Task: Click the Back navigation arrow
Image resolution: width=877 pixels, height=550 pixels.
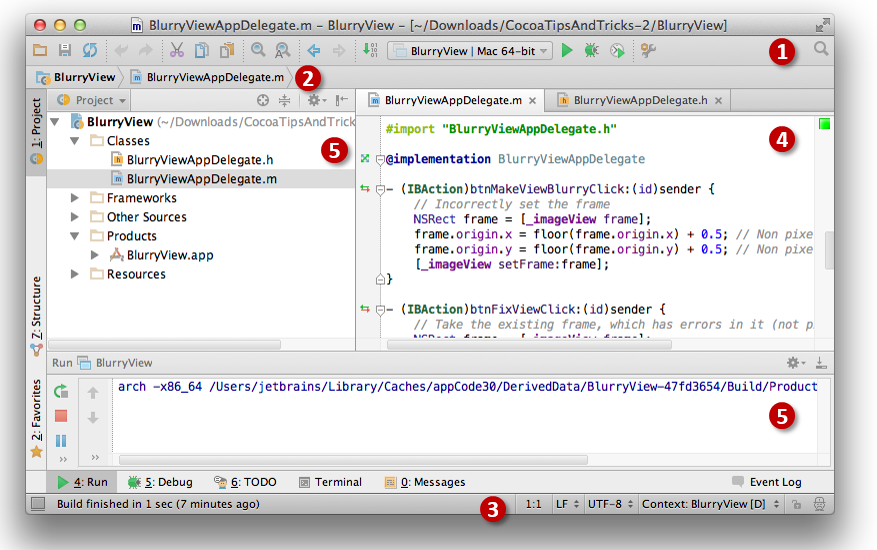Action: click(313, 50)
